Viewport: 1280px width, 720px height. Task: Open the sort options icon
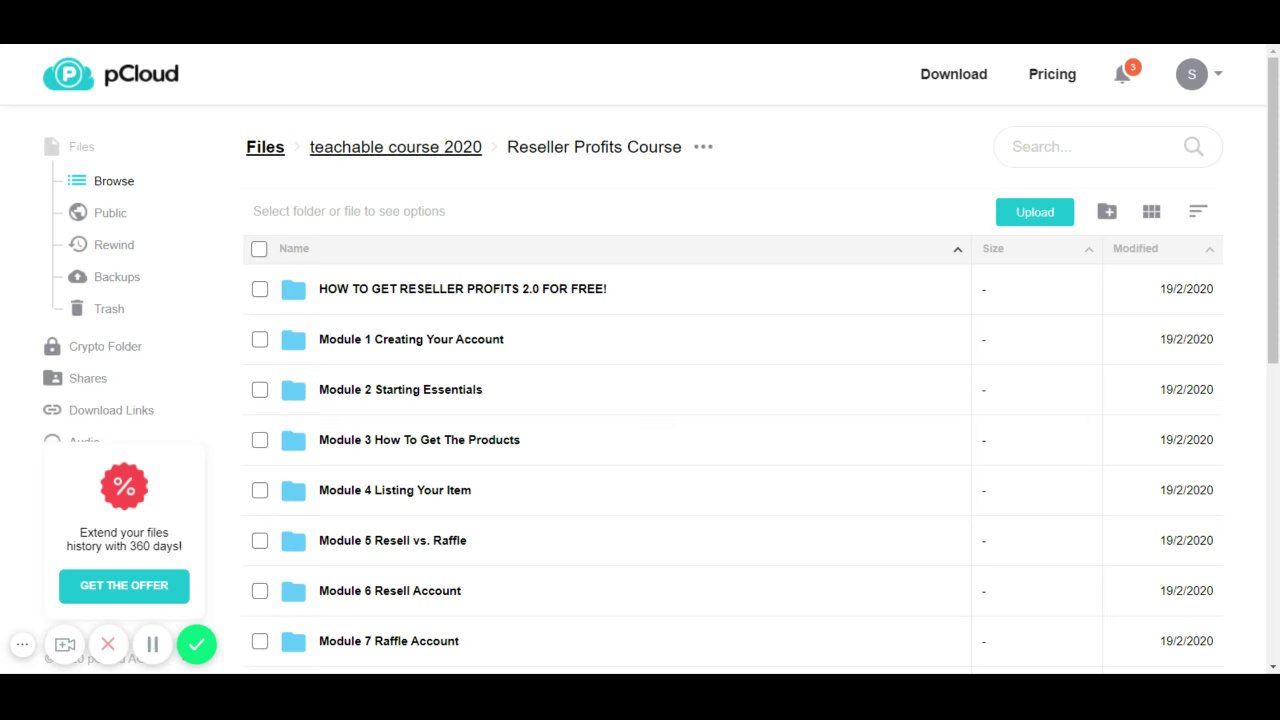1198,211
